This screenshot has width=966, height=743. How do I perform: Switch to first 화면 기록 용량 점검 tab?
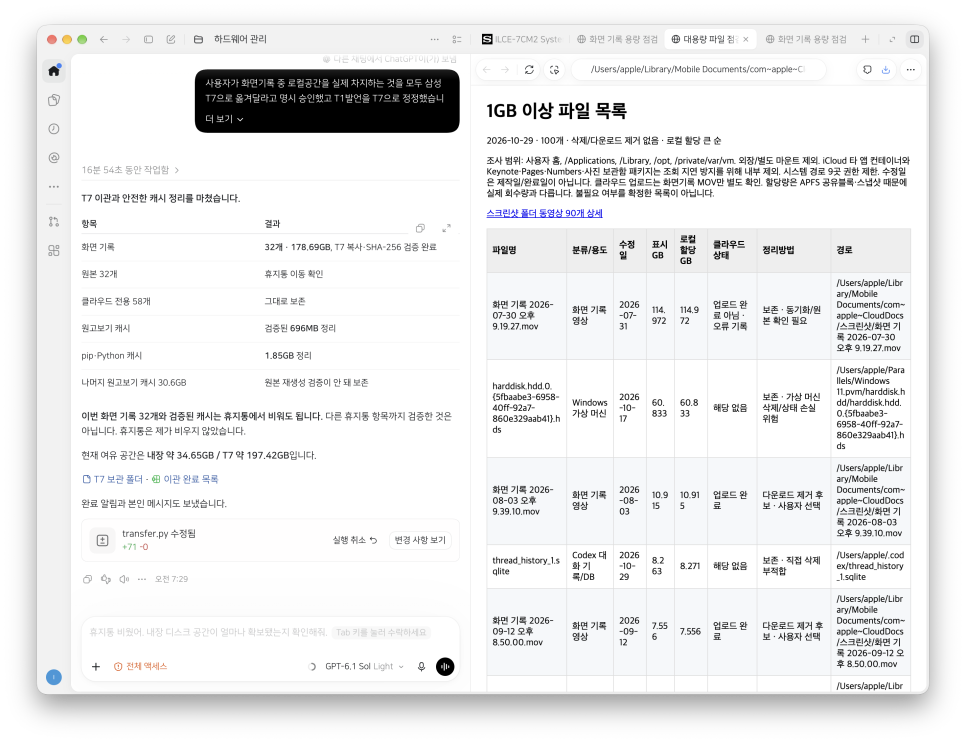tap(617, 39)
